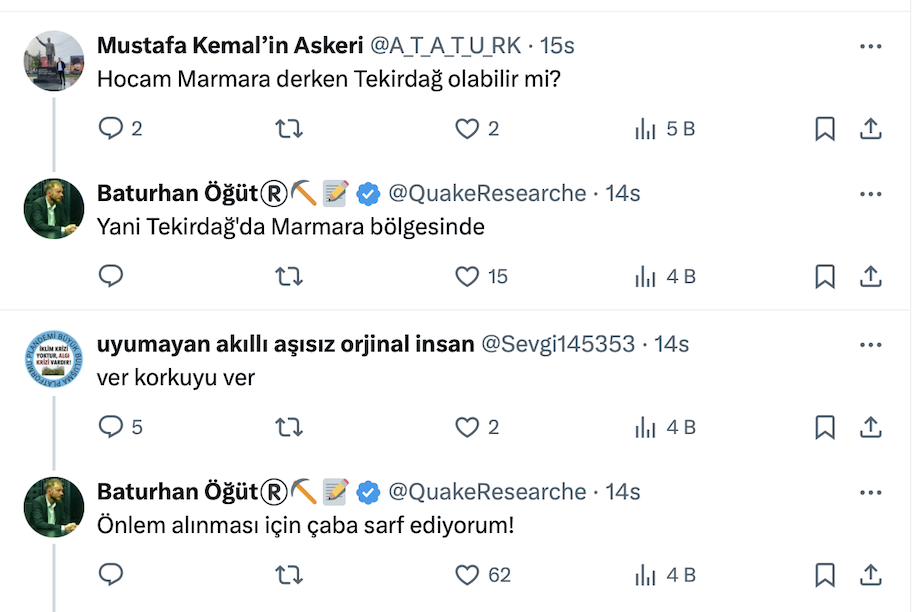Retweet the 'ver korkuyu ver' tweet
This screenshot has height=612, width=924.
[289, 427]
